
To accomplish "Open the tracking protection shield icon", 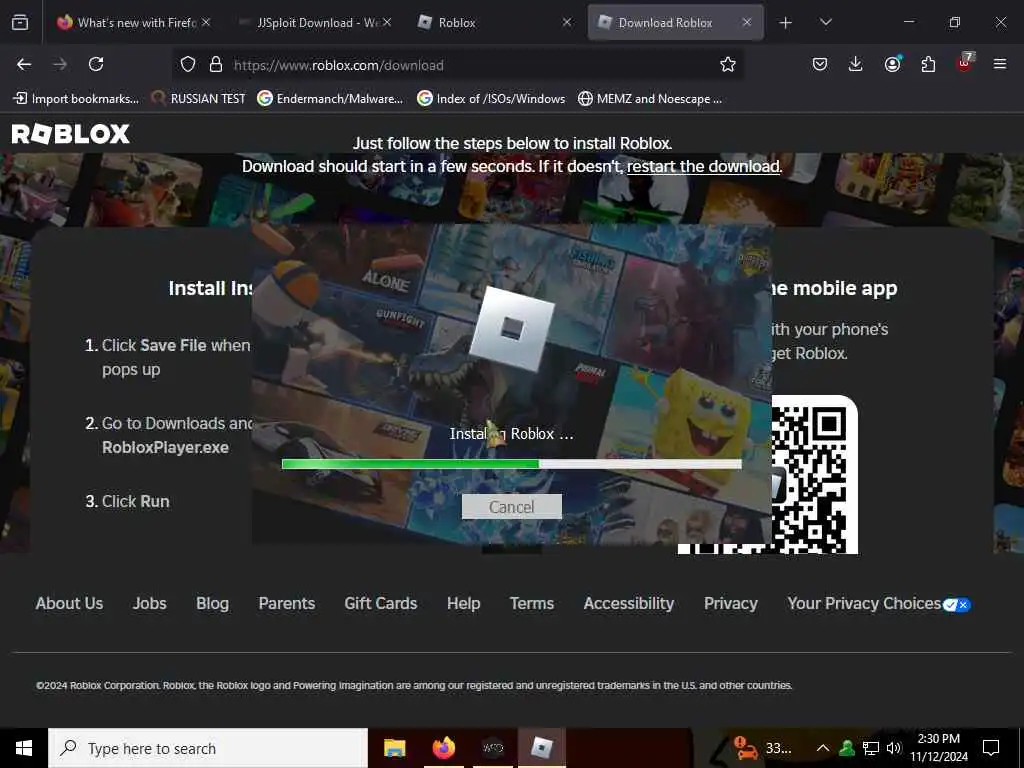I will click(x=188, y=64).
